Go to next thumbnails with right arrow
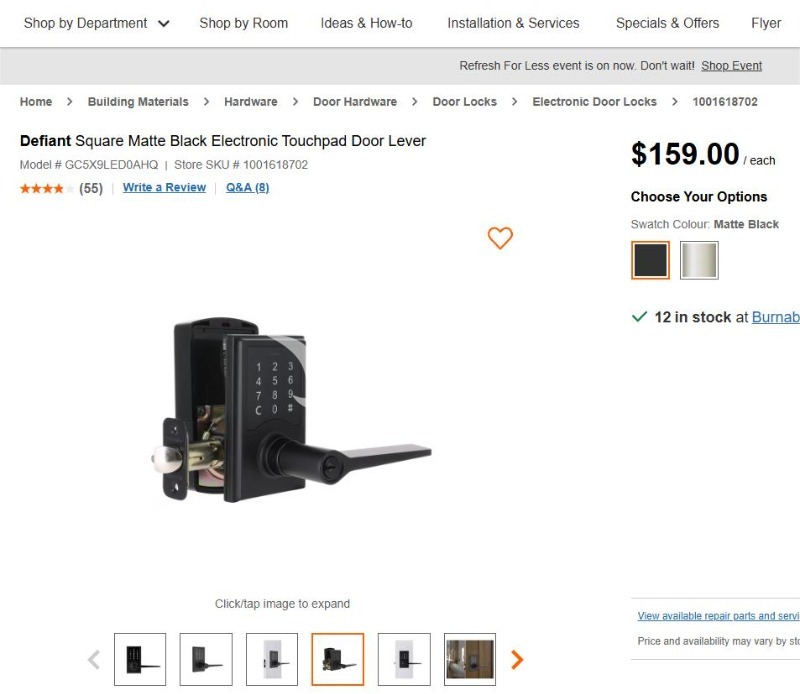 pos(517,660)
